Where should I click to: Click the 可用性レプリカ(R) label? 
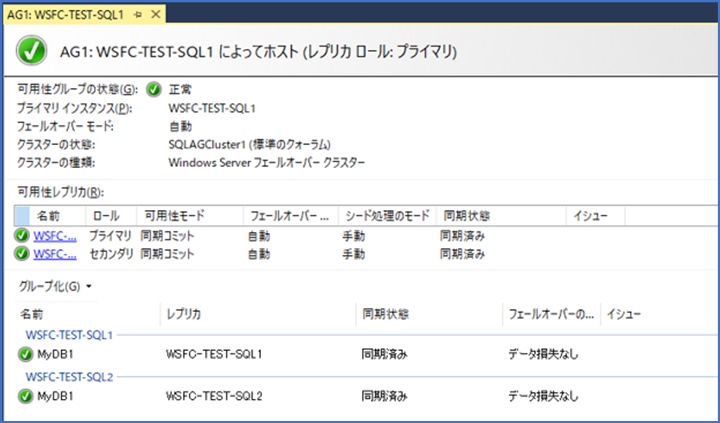click(61, 192)
